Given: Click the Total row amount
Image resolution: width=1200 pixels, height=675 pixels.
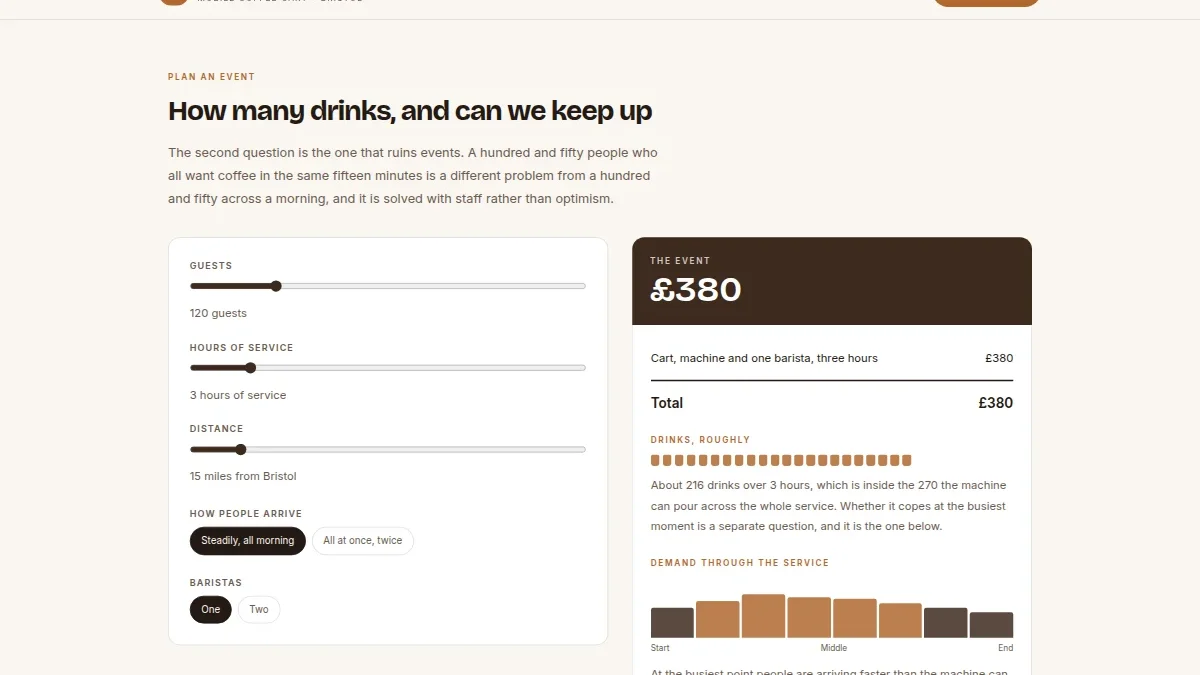Looking at the screenshot, I should coord(995,403).
